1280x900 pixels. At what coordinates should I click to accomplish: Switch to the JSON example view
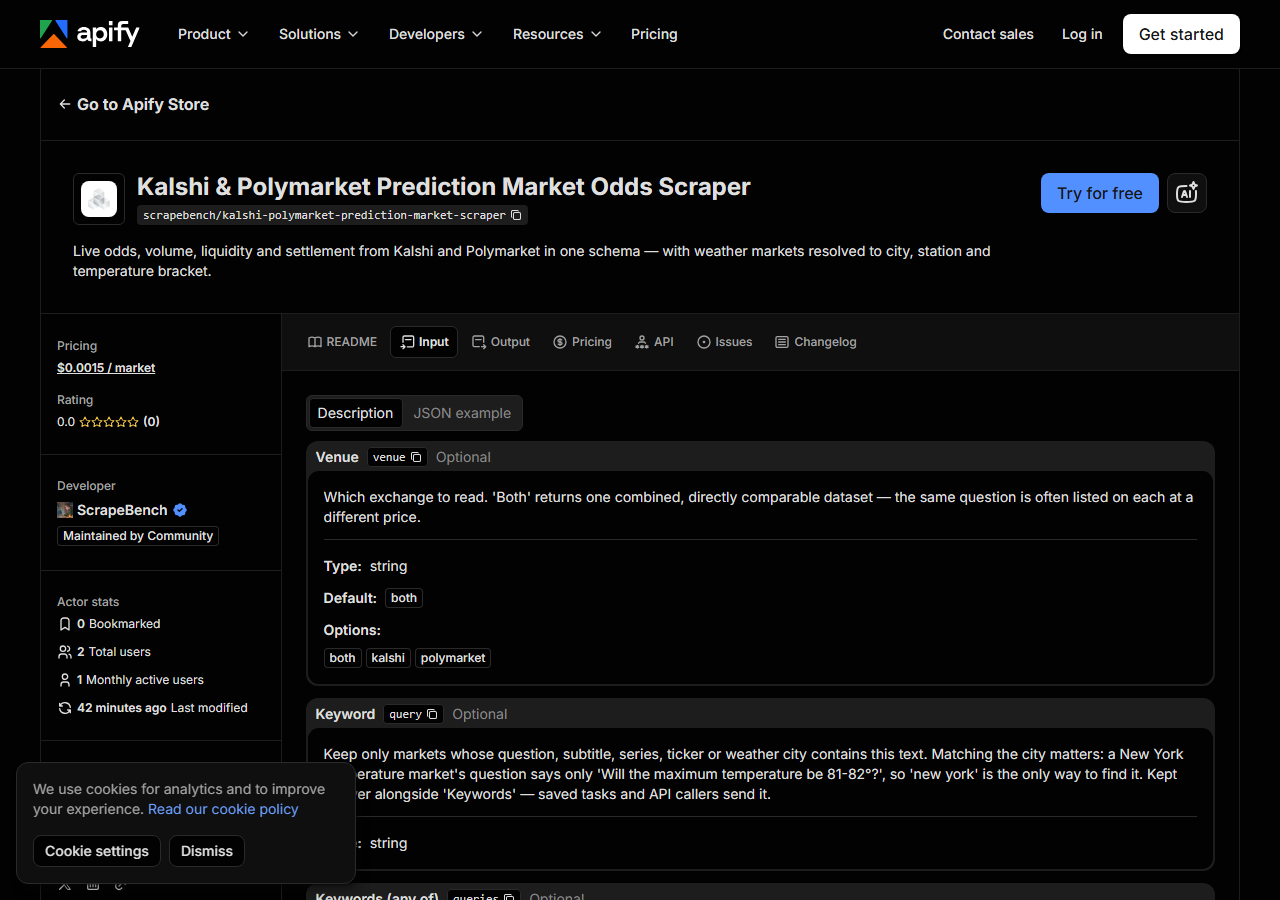click(462, 413)
